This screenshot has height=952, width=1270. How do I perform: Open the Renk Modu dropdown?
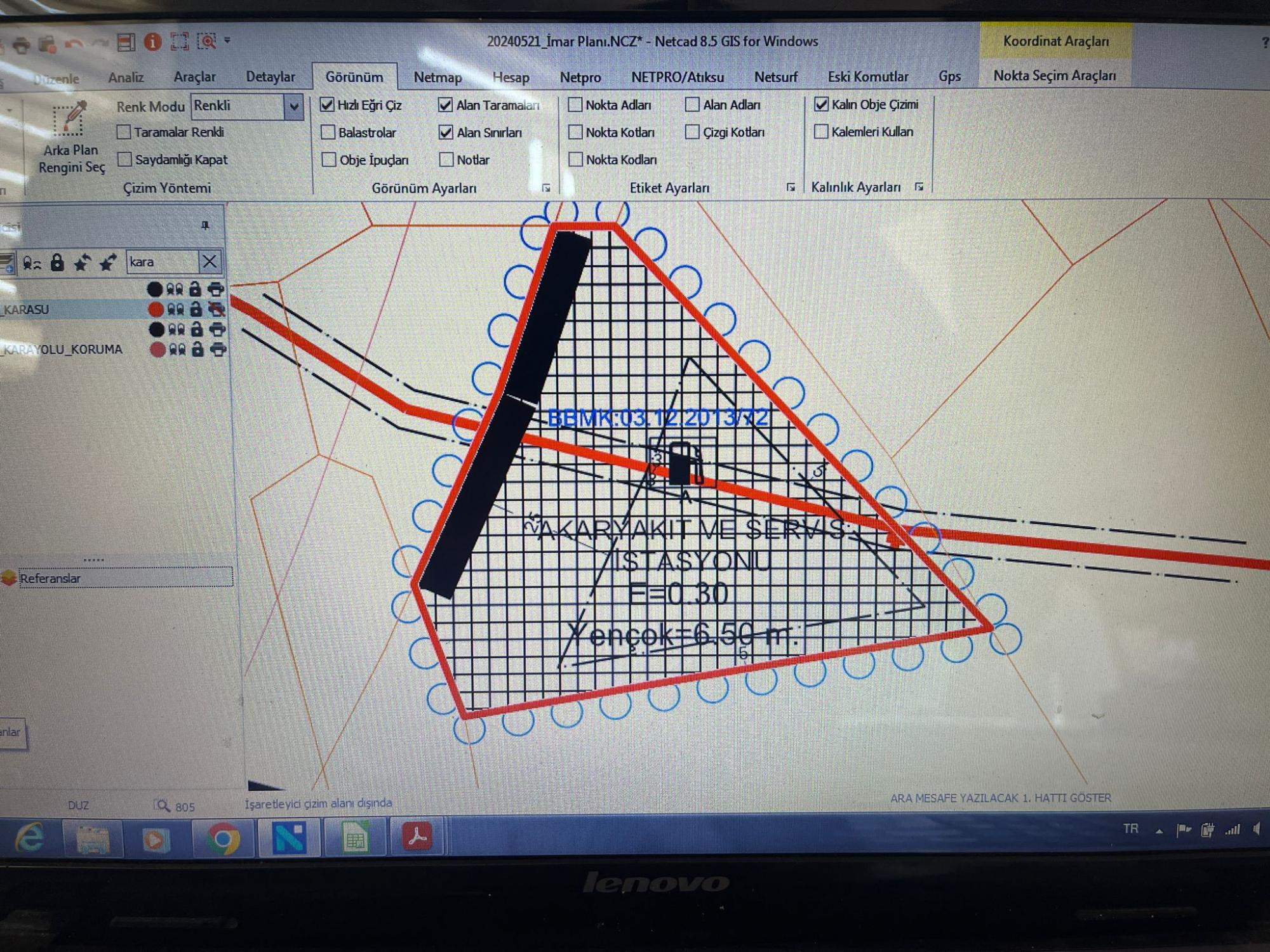point(293,107)
